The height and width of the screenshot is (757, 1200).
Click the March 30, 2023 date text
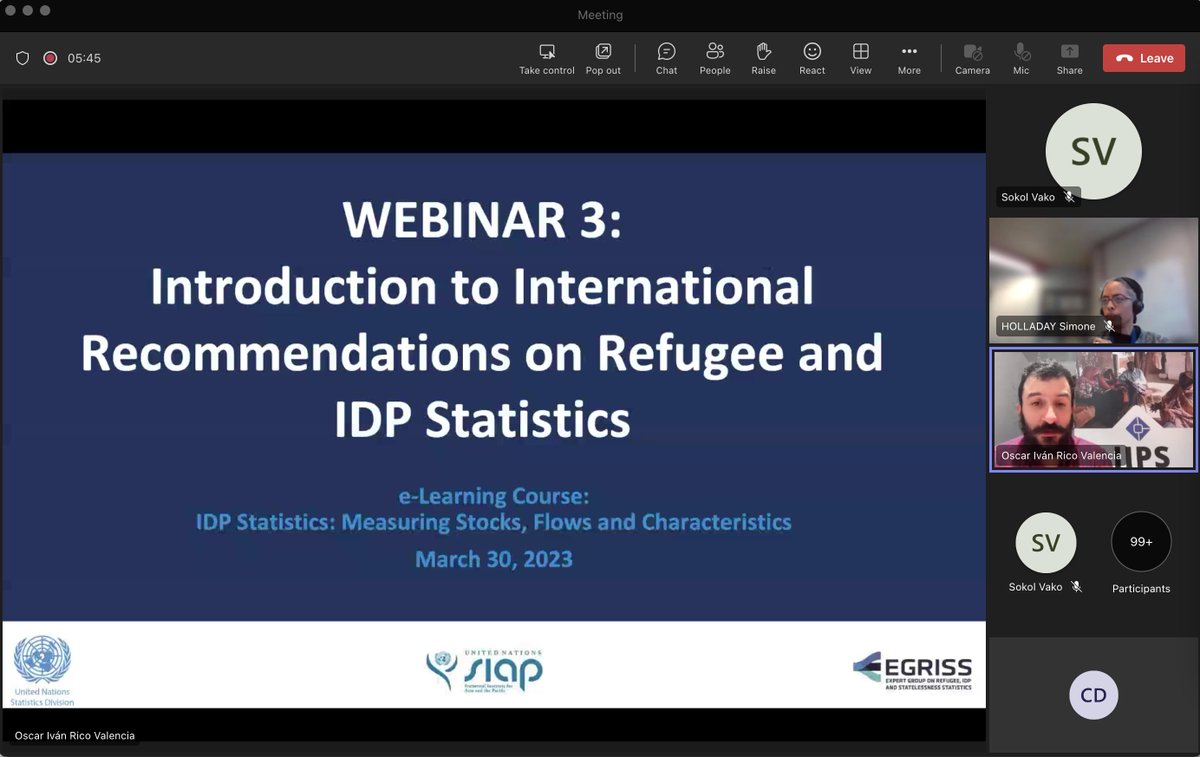coord(494,558)
